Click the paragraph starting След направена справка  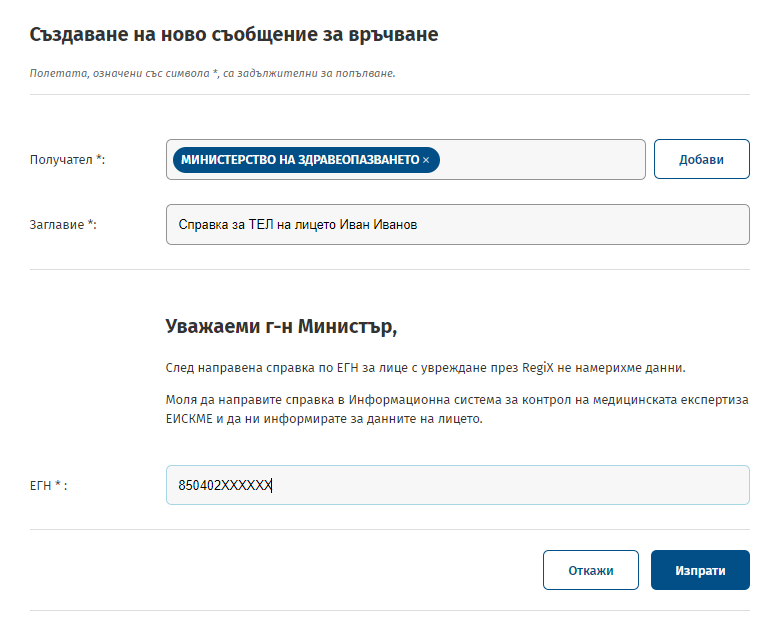(x=426, y=368)
